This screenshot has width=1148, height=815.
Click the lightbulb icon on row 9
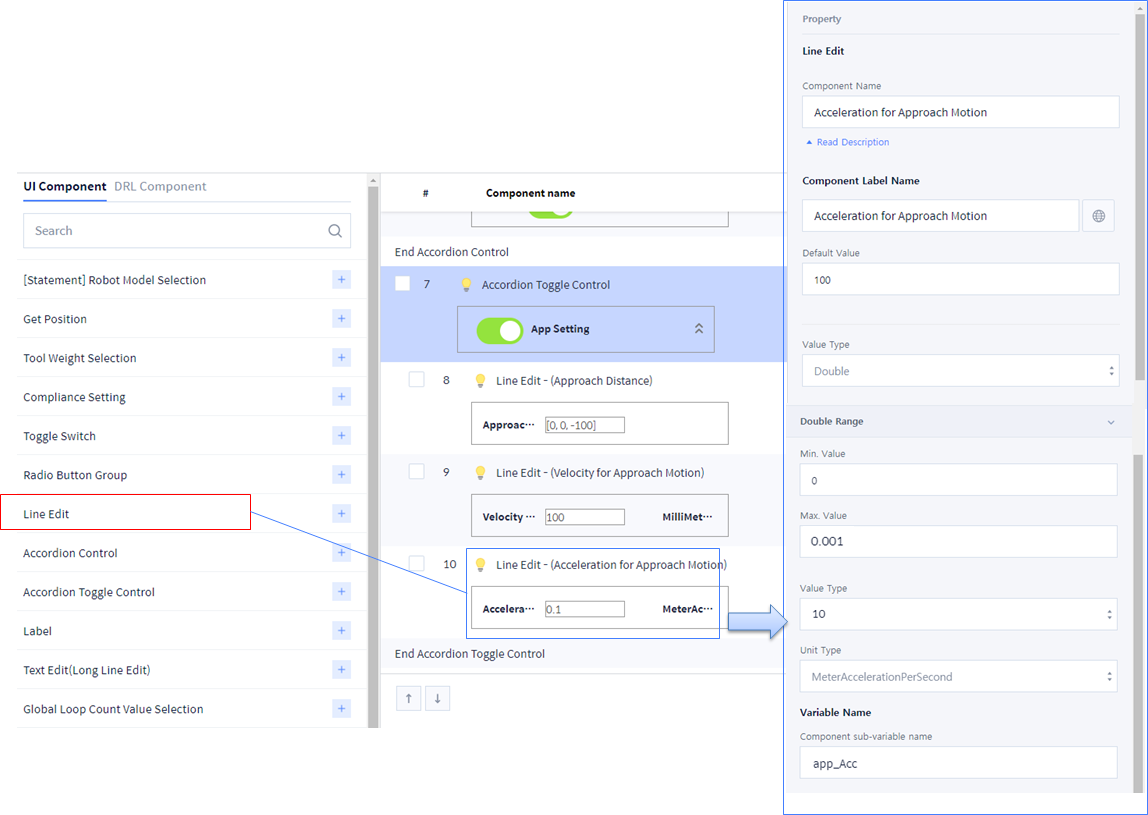480,473
